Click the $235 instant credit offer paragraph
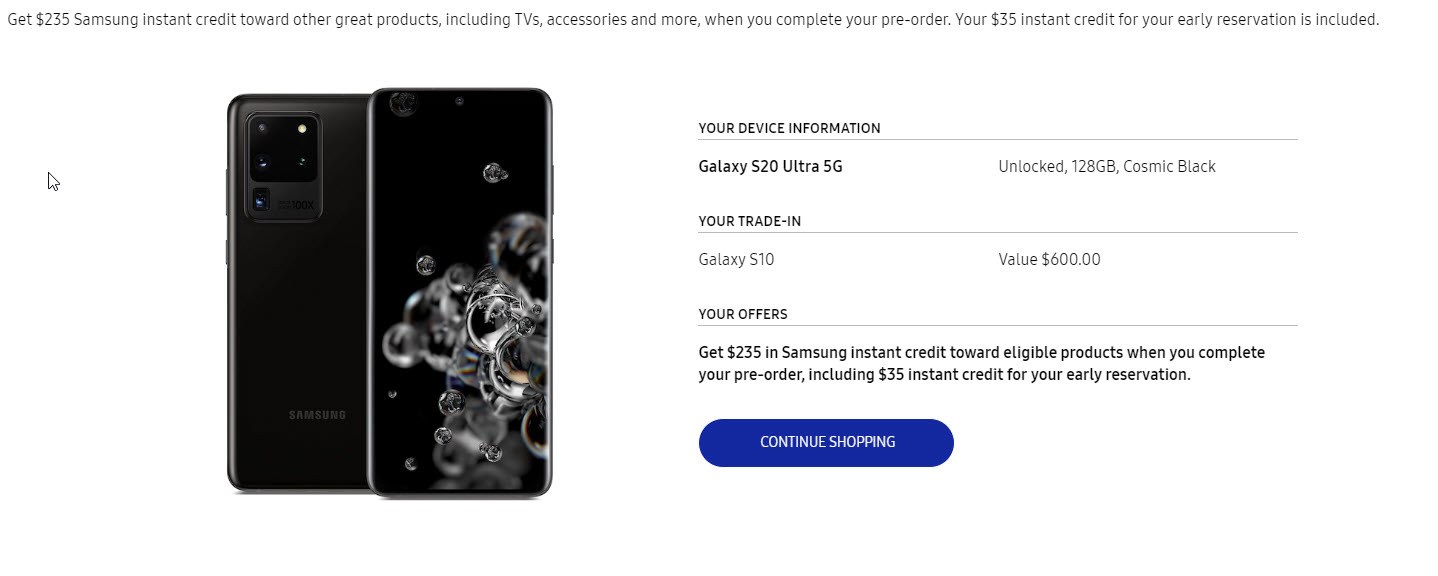This screenshot has width=1438, height=576. [981, 364]
